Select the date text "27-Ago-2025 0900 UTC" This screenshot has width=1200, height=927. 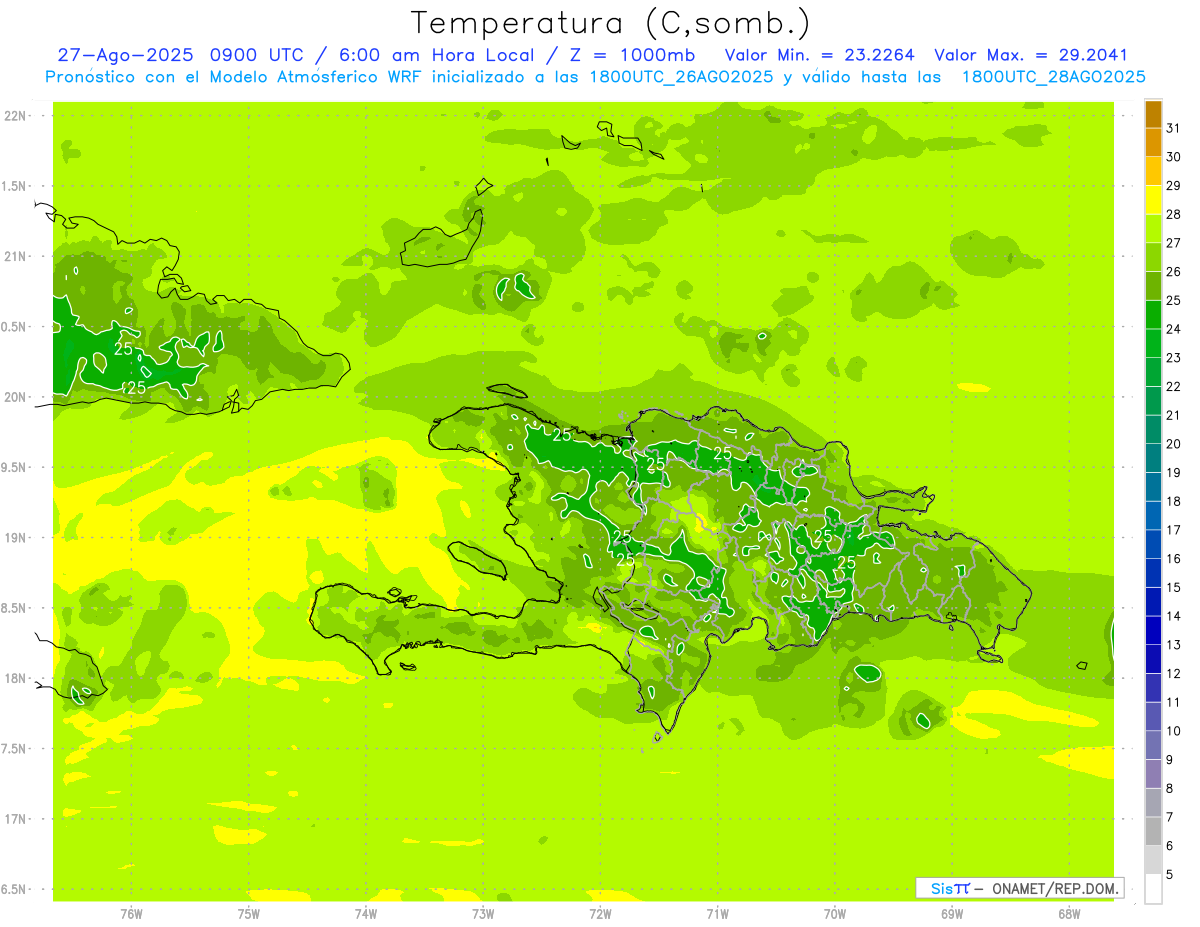click(x=180, y=55)
